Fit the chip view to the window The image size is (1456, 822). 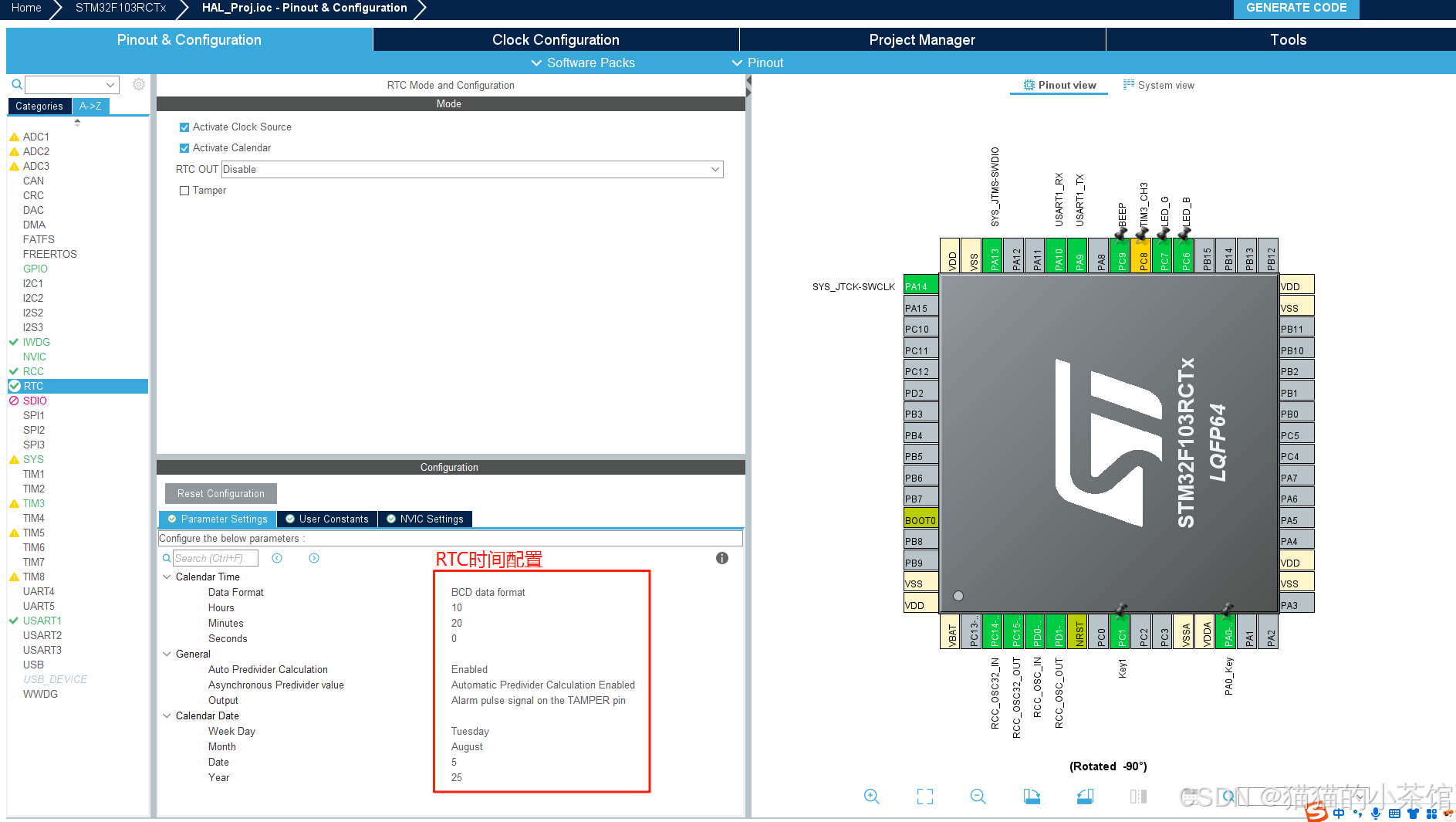925,797
